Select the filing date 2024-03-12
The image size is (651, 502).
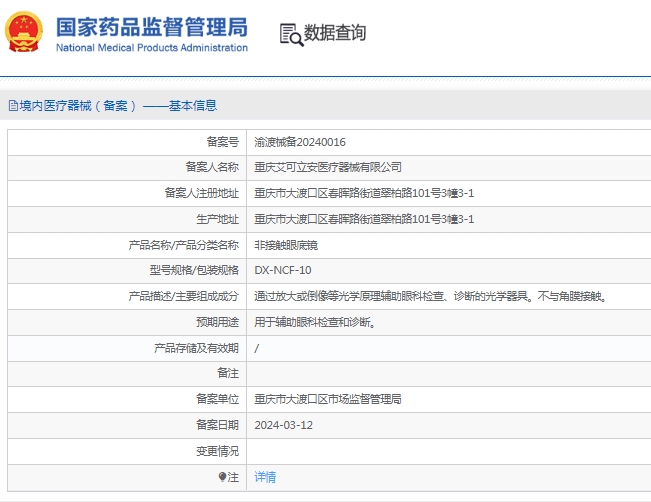(284, 425)
